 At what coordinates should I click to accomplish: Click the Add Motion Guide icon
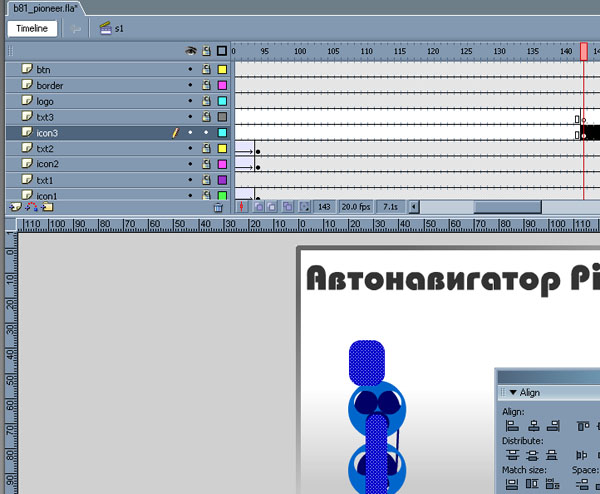31,207
